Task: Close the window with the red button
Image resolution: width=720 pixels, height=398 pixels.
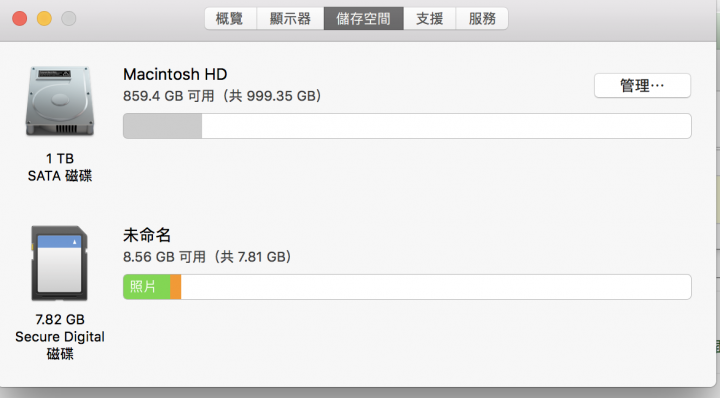Action: point(20,19)
